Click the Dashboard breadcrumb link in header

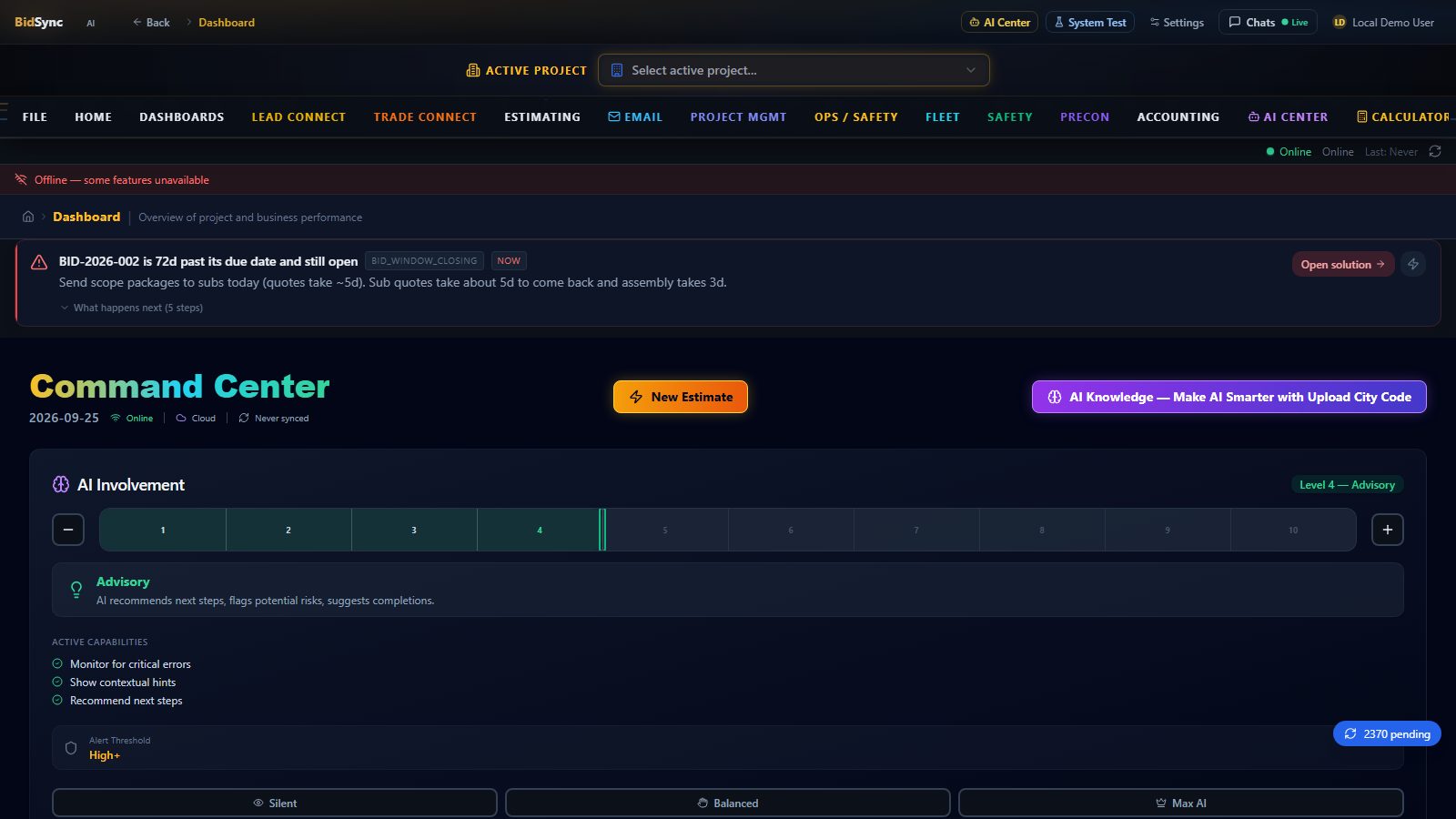click(227, 22)
